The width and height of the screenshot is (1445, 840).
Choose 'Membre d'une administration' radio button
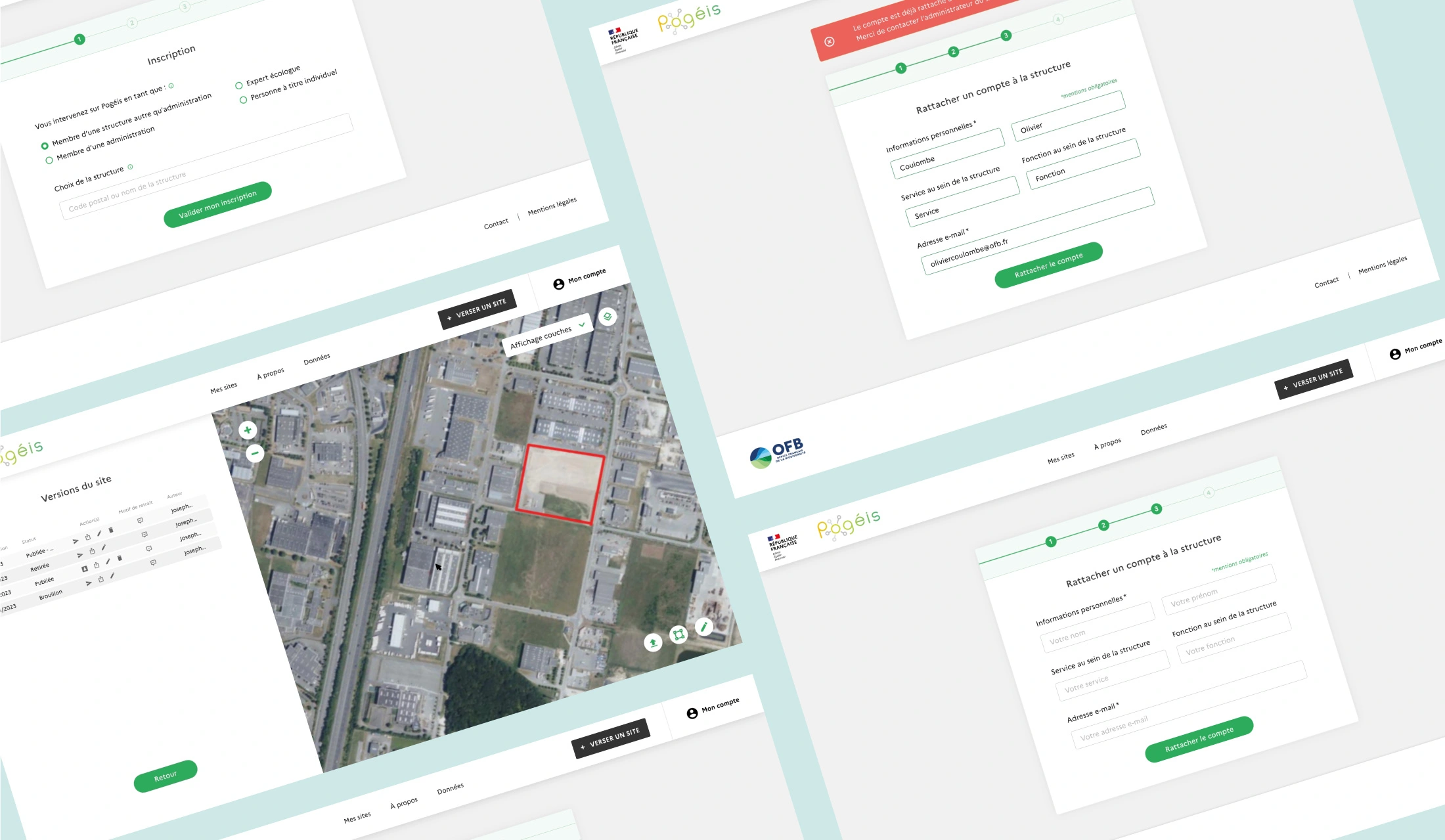tap(49, 160)
